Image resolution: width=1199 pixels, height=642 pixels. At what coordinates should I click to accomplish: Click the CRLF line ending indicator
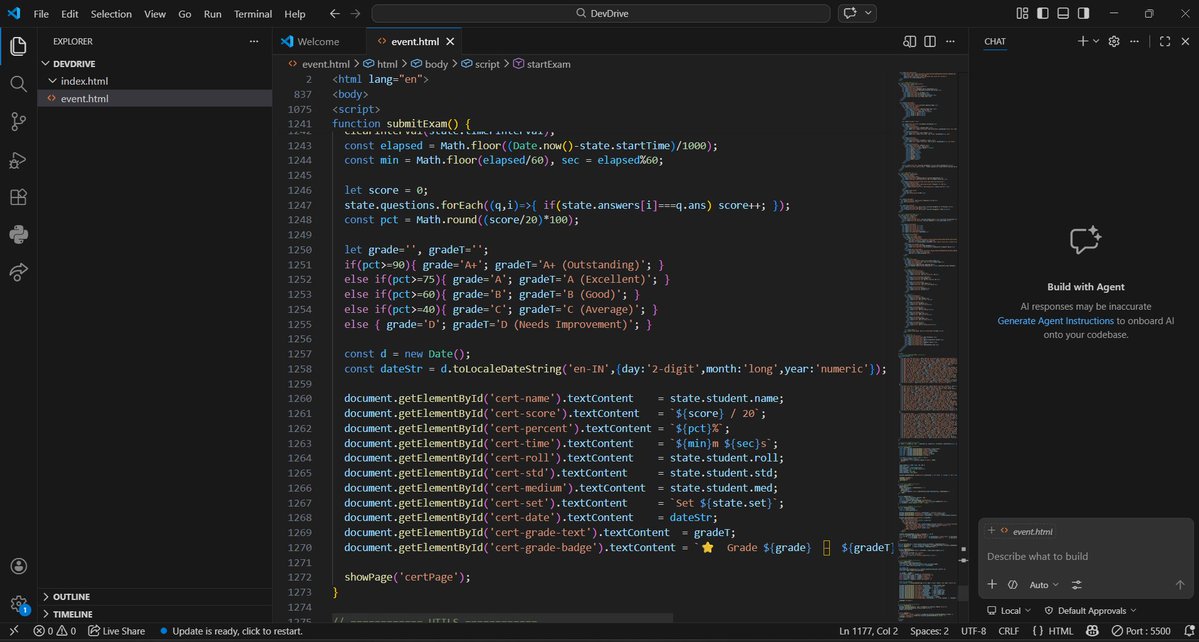coord(1009,631)
